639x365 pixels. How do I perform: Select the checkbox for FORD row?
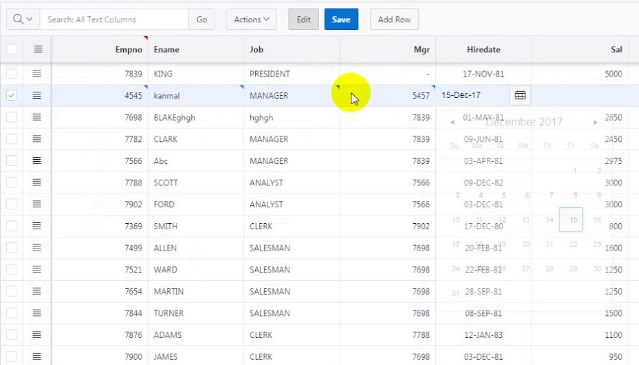[x=11, y=204]
